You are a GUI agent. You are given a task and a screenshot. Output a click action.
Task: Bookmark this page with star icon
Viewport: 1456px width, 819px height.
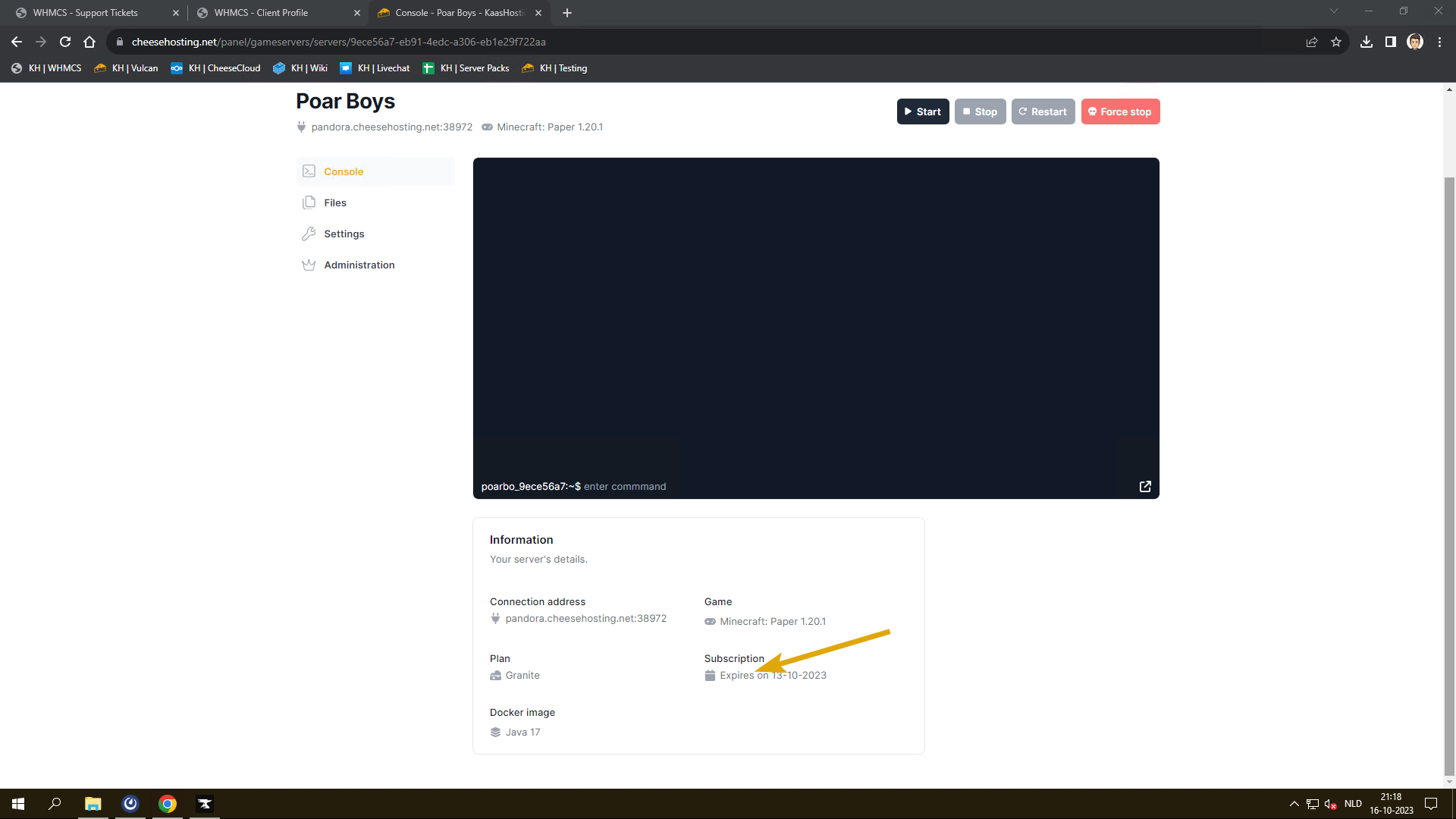click(x=1336, y=42)
